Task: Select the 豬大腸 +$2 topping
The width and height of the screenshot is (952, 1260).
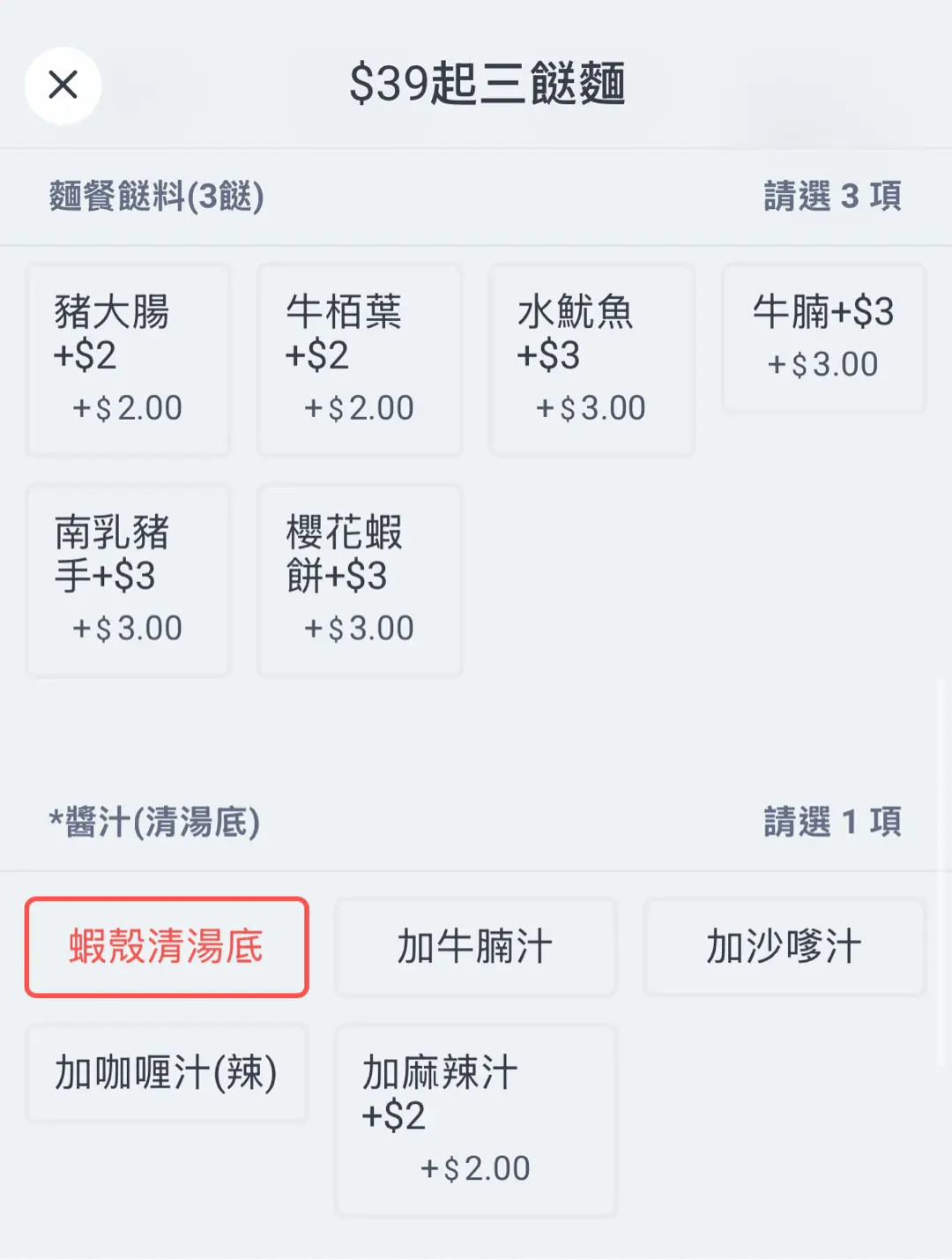Action: [129, 360]
